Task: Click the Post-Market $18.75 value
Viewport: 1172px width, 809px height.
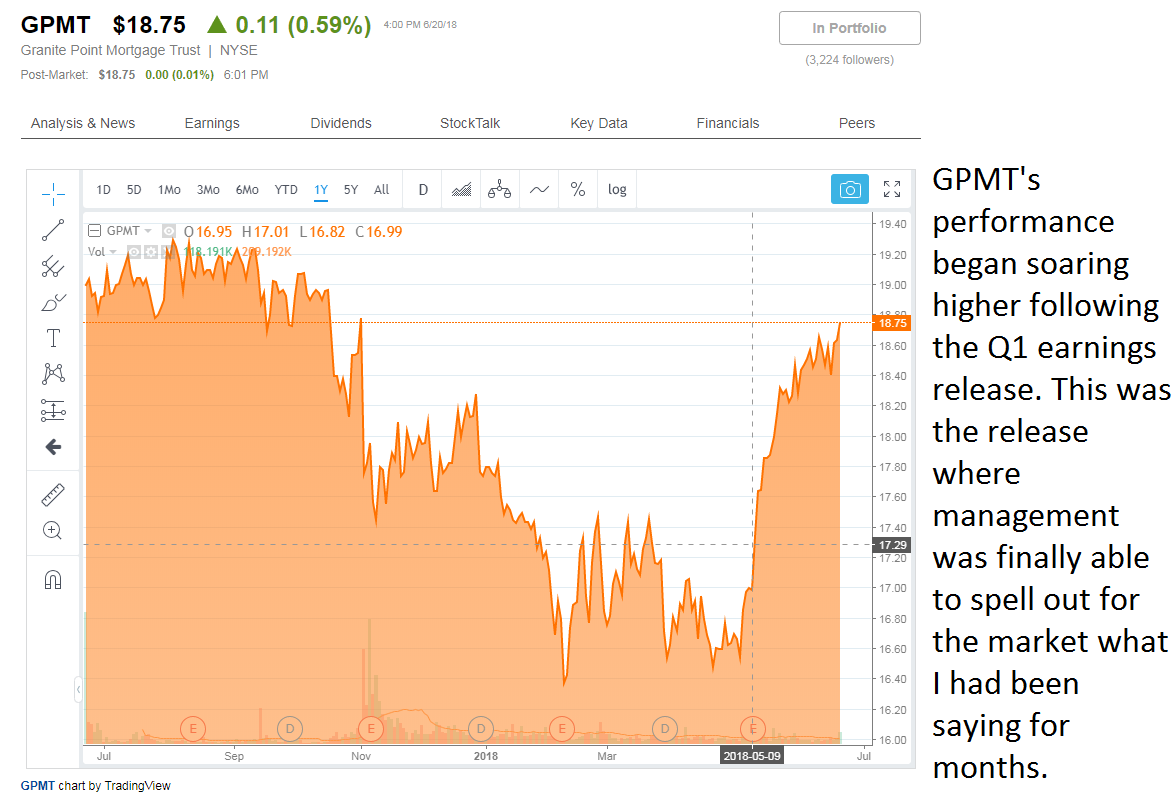Action: (x=117, y=75)
